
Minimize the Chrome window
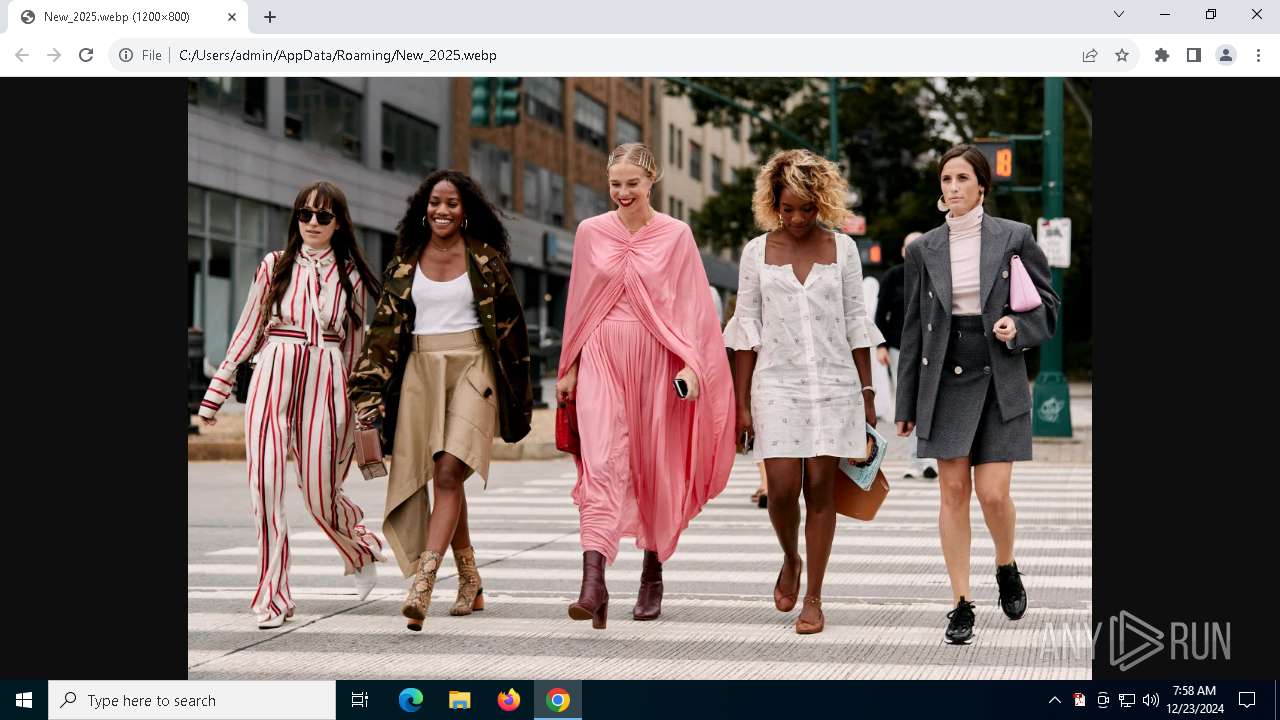click(1165, 14)
